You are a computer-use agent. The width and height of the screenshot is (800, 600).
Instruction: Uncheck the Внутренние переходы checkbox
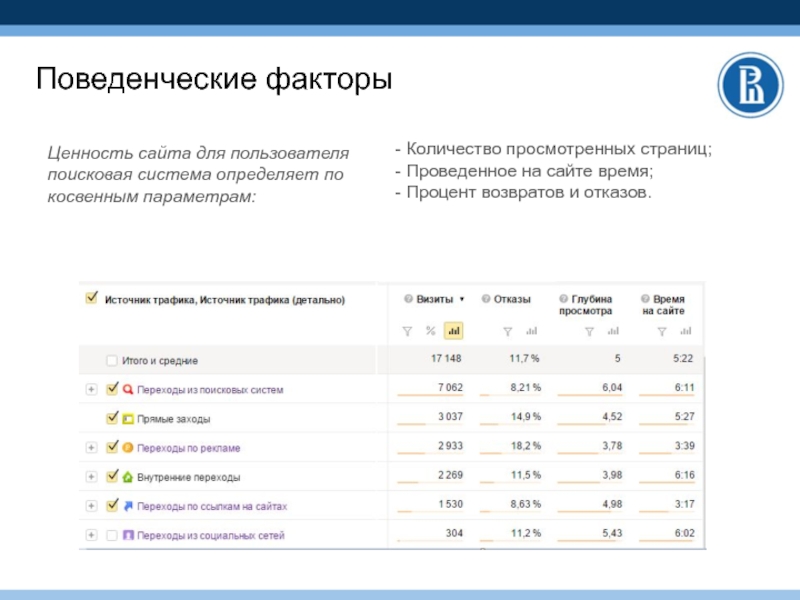[112, 476]
